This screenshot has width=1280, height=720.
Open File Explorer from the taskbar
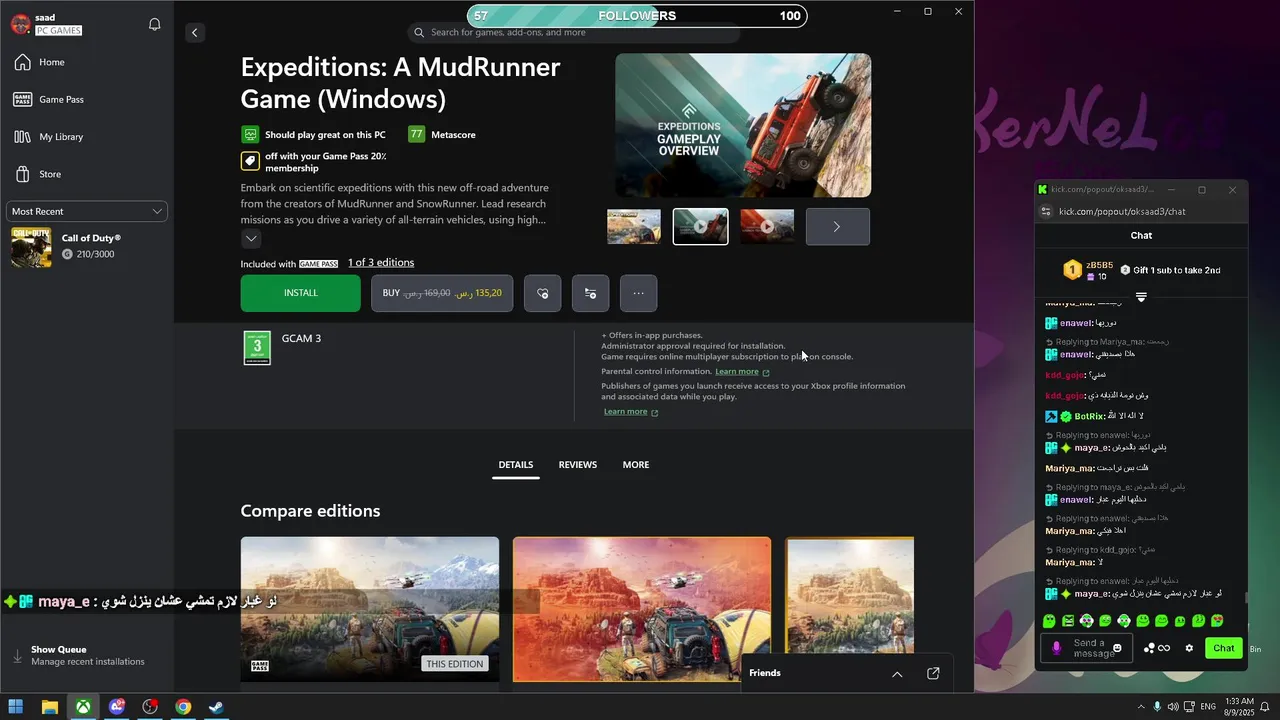coord(49,707)
